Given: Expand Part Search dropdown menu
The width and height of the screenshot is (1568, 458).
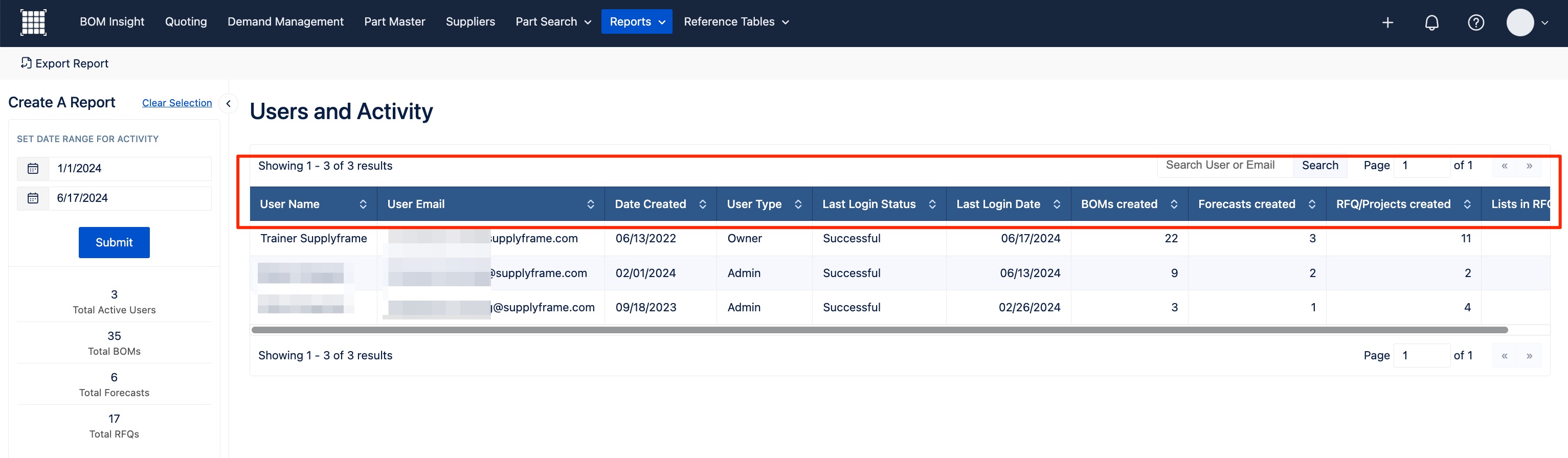Looking at the screenshot, I should (x=553, y=22).
